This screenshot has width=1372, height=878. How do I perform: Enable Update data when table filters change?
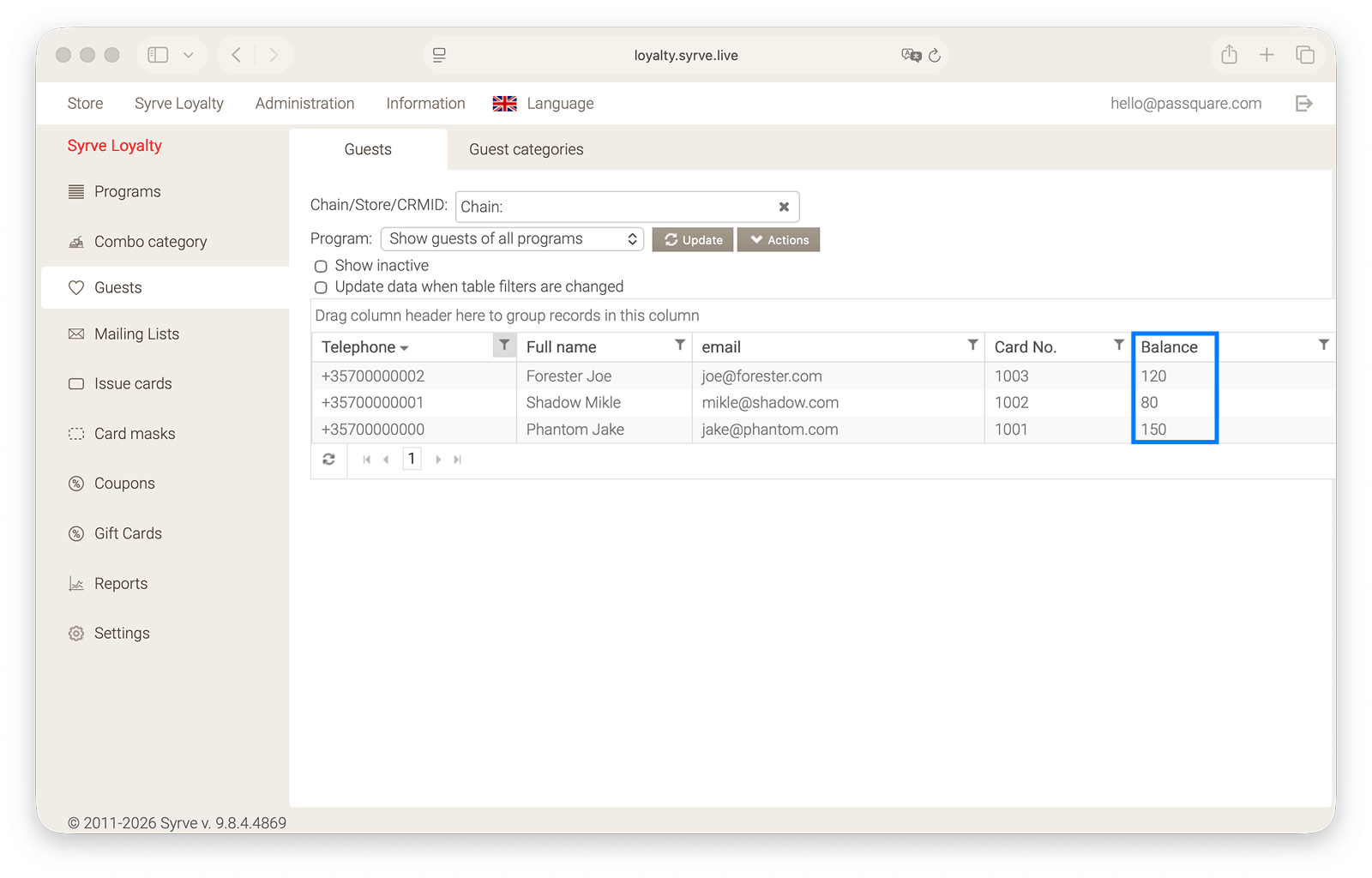321,288
